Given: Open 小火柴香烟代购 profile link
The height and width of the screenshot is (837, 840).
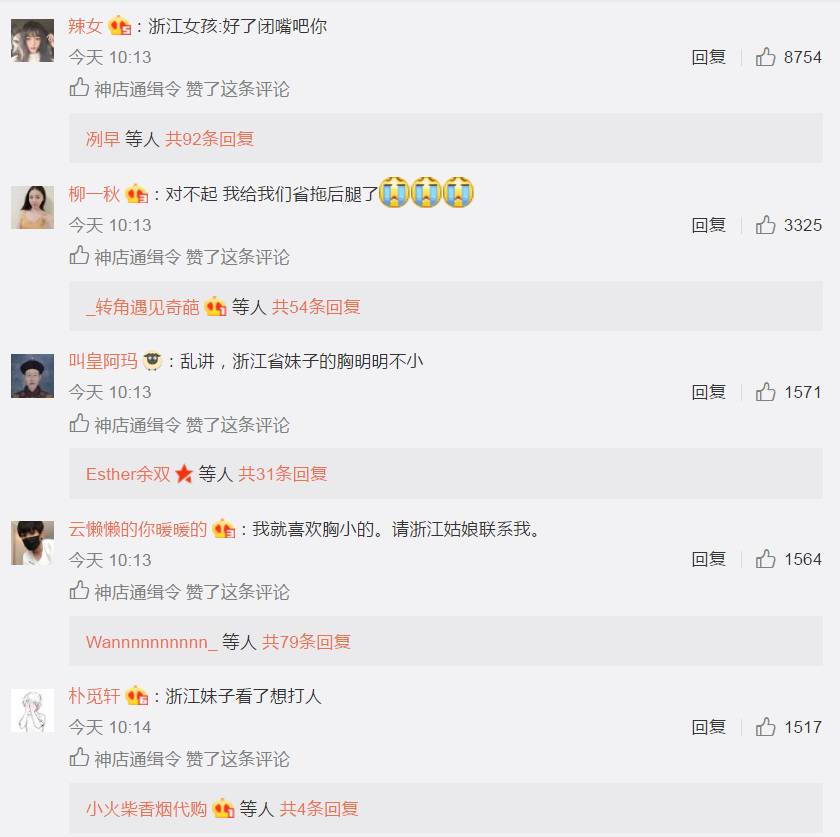Looking at the screenshot, I should click(146, 809).
